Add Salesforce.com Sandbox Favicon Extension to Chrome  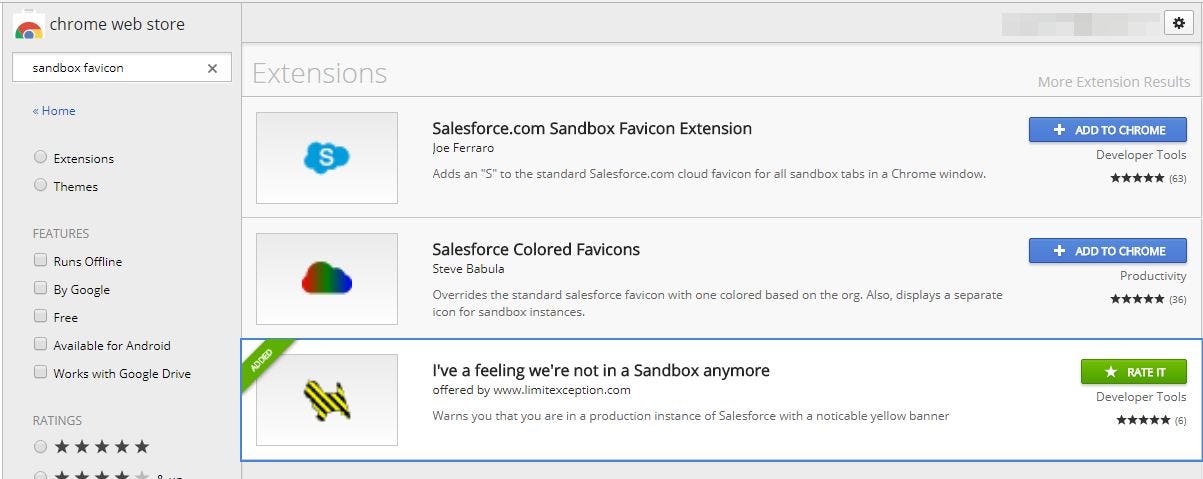(1108, 130)
